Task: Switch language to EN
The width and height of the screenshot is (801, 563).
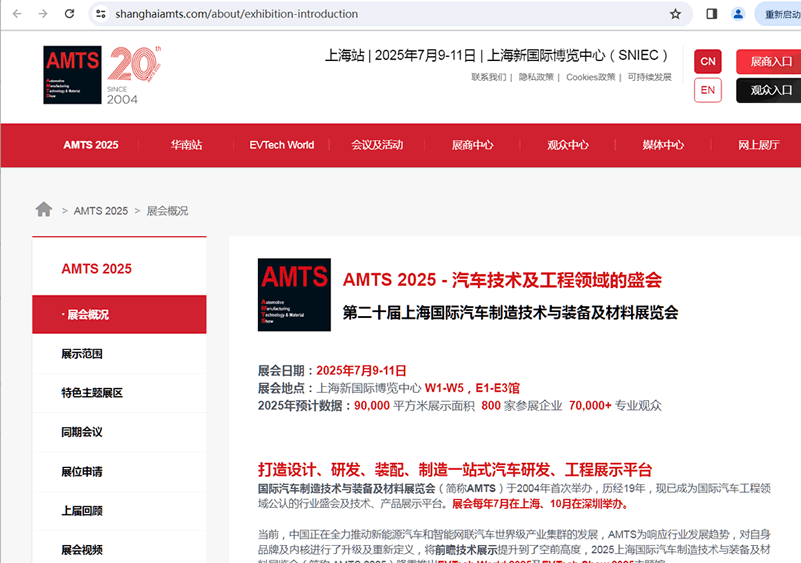Action: point(708,90)
